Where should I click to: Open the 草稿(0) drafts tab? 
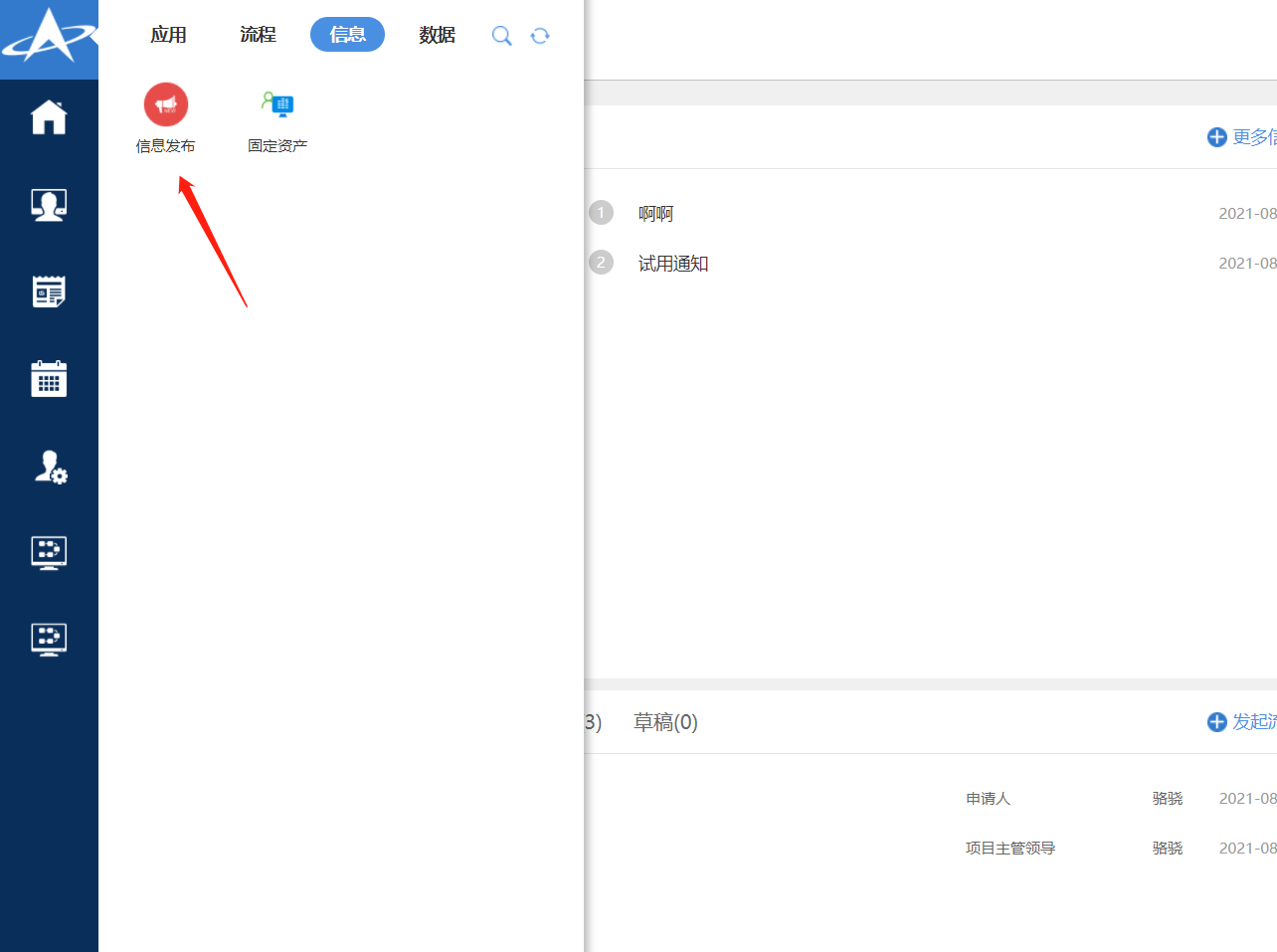[665, 722]
